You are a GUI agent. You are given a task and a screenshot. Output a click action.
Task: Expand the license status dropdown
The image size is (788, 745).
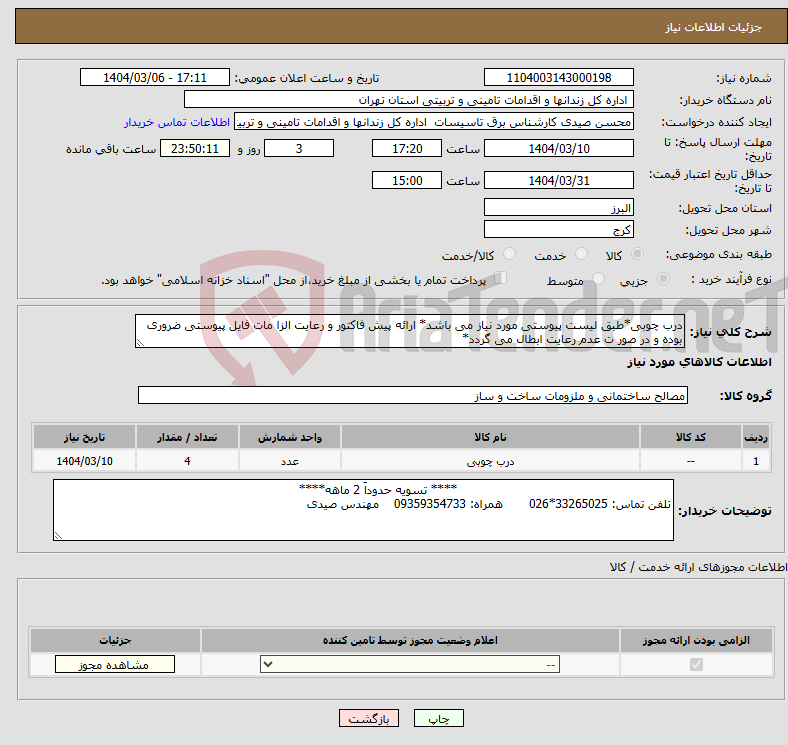pyautogui.click(x=410, y=665)
